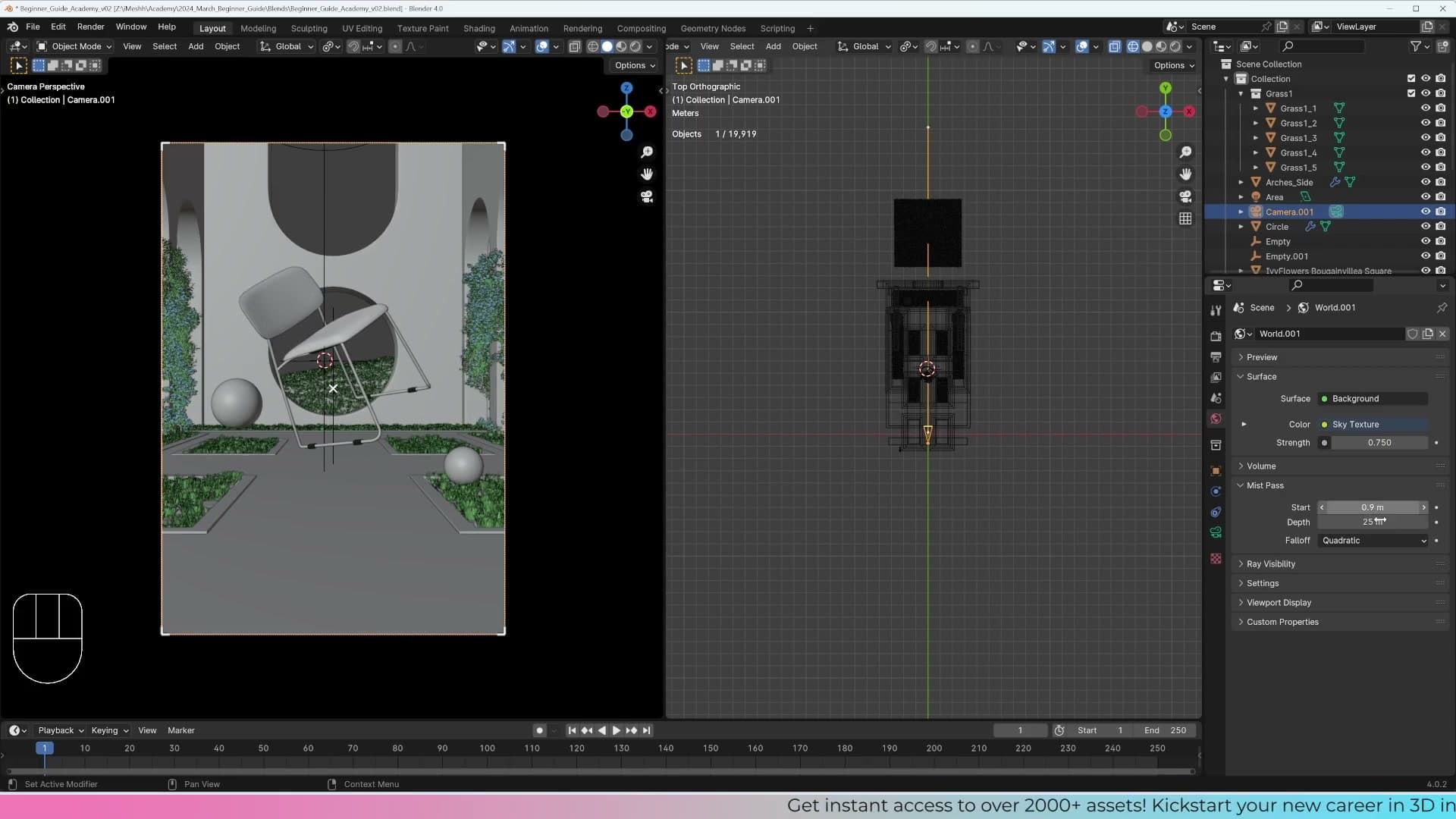Screen dimensions: 1456x819
Task: Toggle Grass1 collection exclude checkbox
Action: tap(1410, 93)
